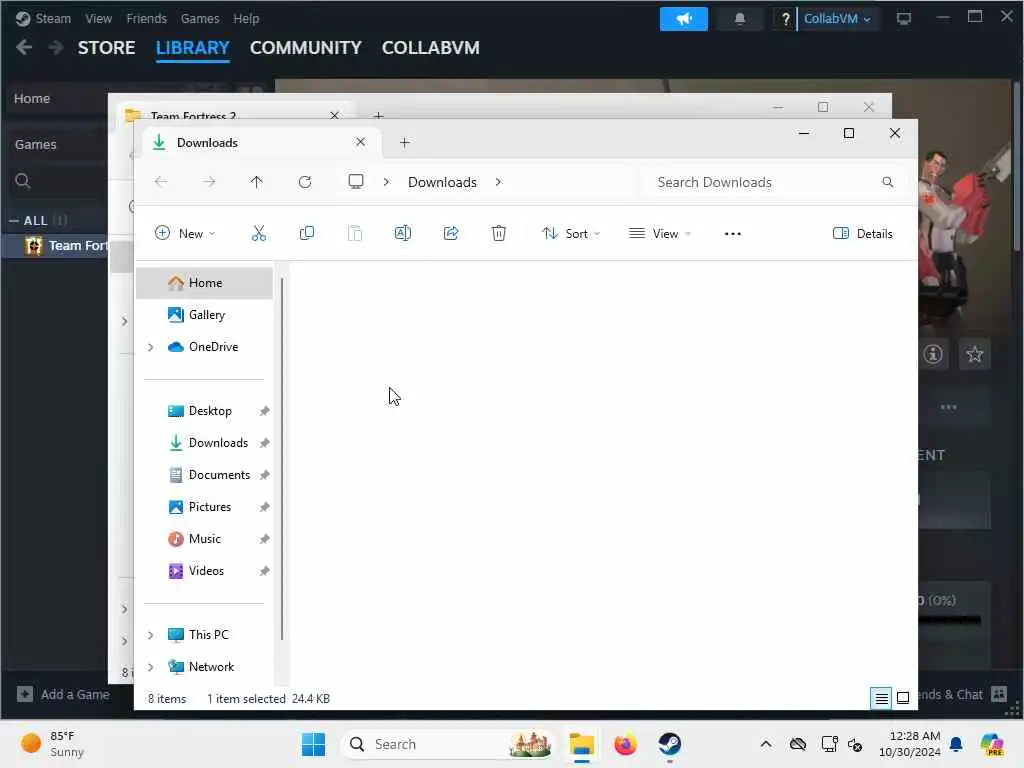Screen dimensions: 1024x768
Task: Open Firefox from the taskbar
Action: (625, 744)
